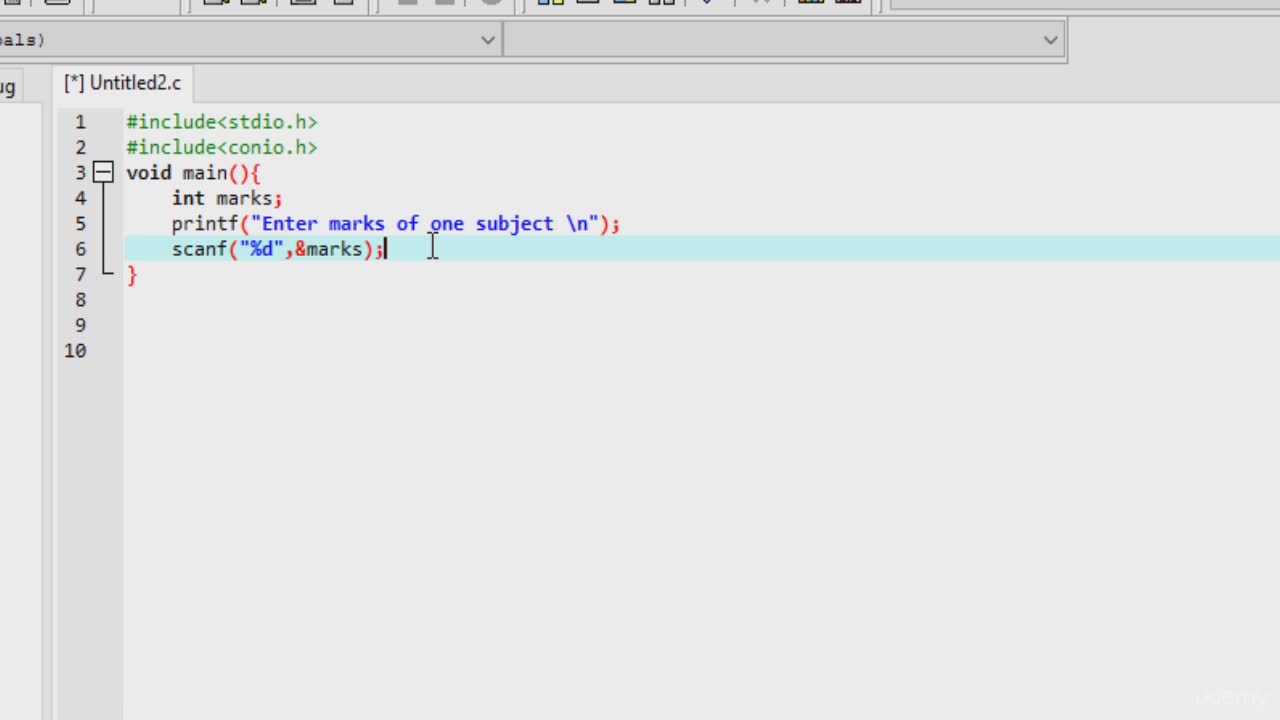
Task: Click line number 5 in the gutter
Action: [x=80, y=224]
